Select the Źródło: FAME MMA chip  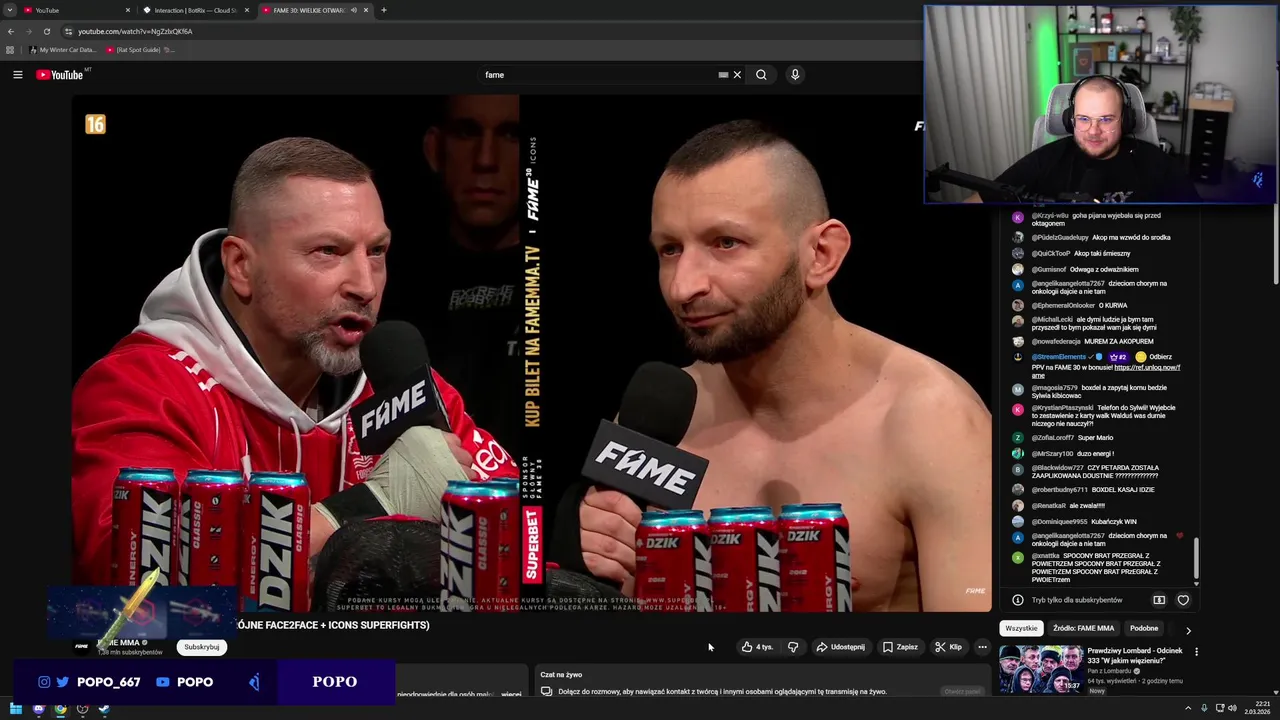(1083, 628)
